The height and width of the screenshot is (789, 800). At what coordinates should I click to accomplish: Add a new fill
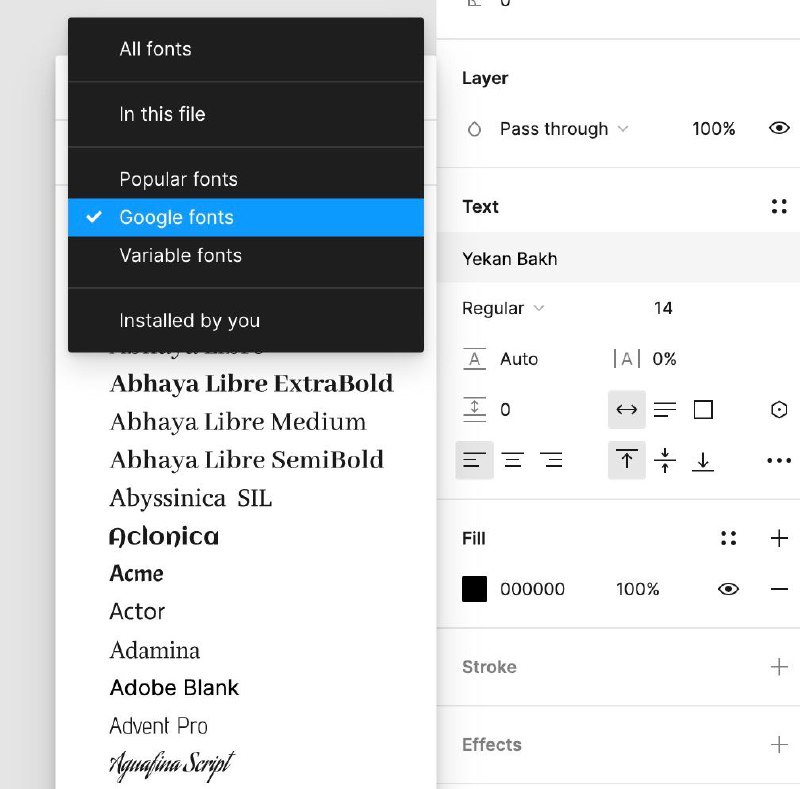point(779,538)
